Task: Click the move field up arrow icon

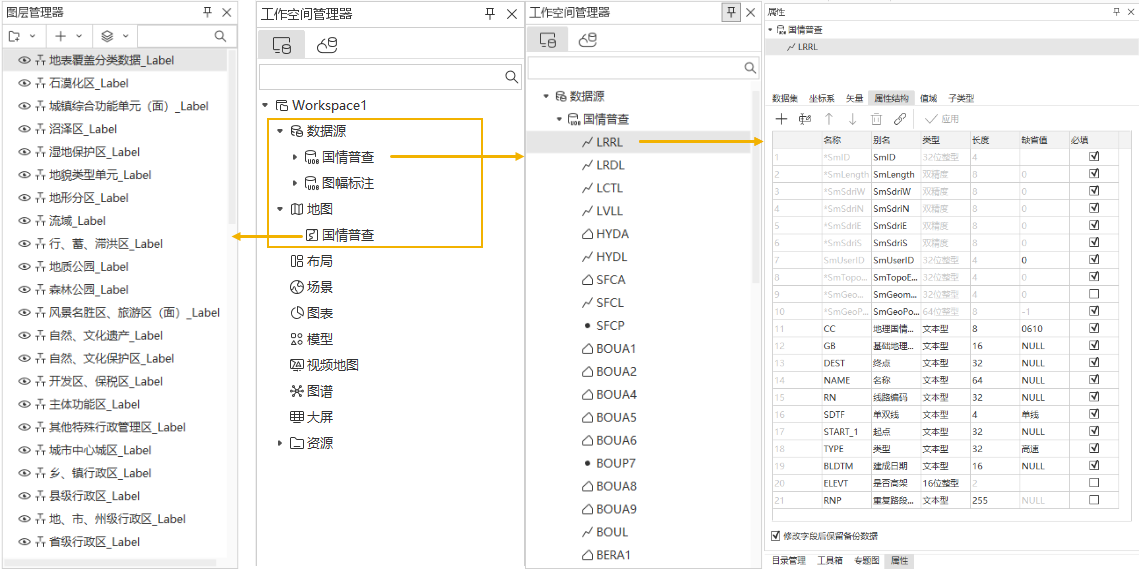Action: pyautogui.click(x=828, y=119)
